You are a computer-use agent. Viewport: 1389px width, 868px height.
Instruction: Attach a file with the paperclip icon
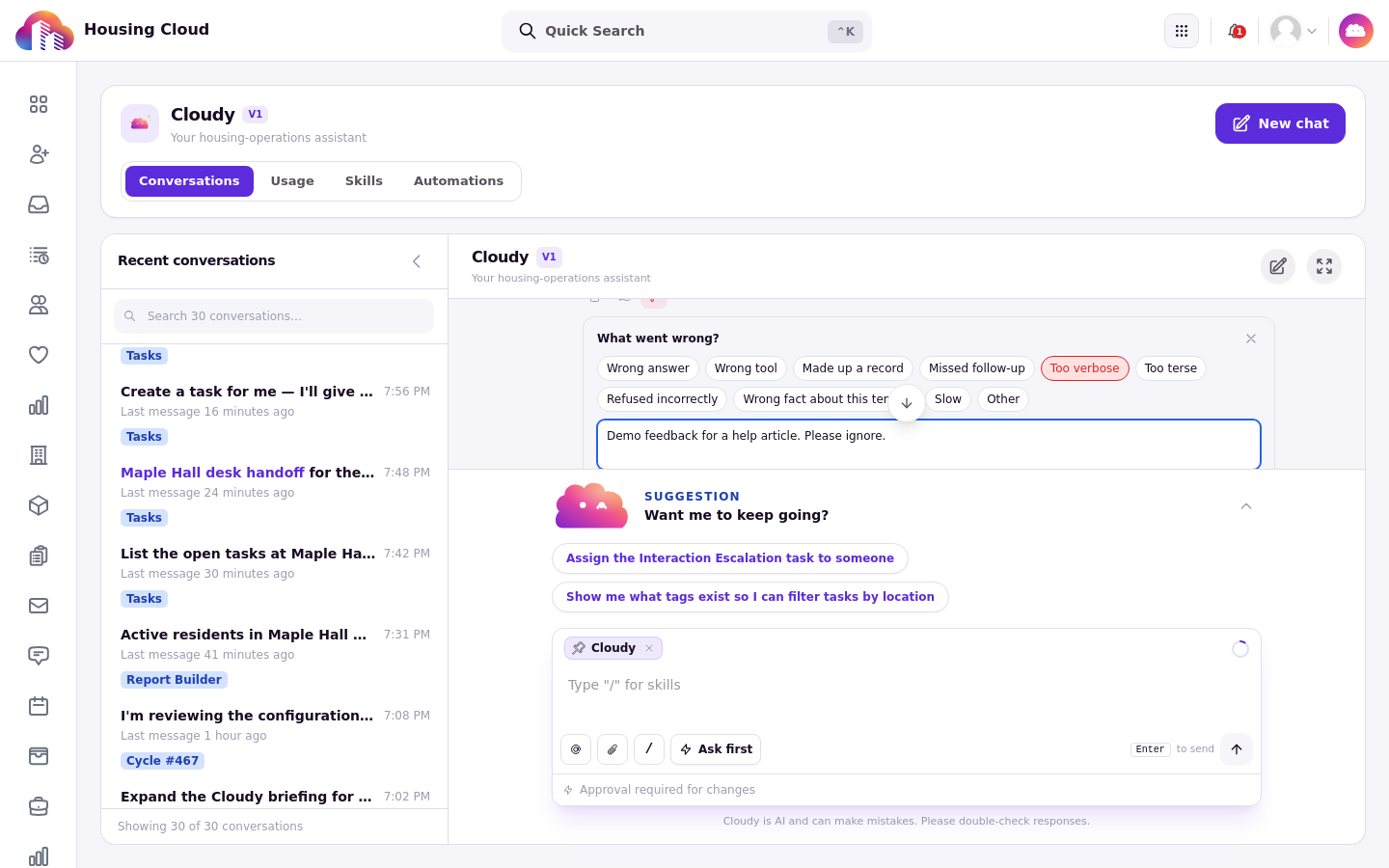[613, 749]
